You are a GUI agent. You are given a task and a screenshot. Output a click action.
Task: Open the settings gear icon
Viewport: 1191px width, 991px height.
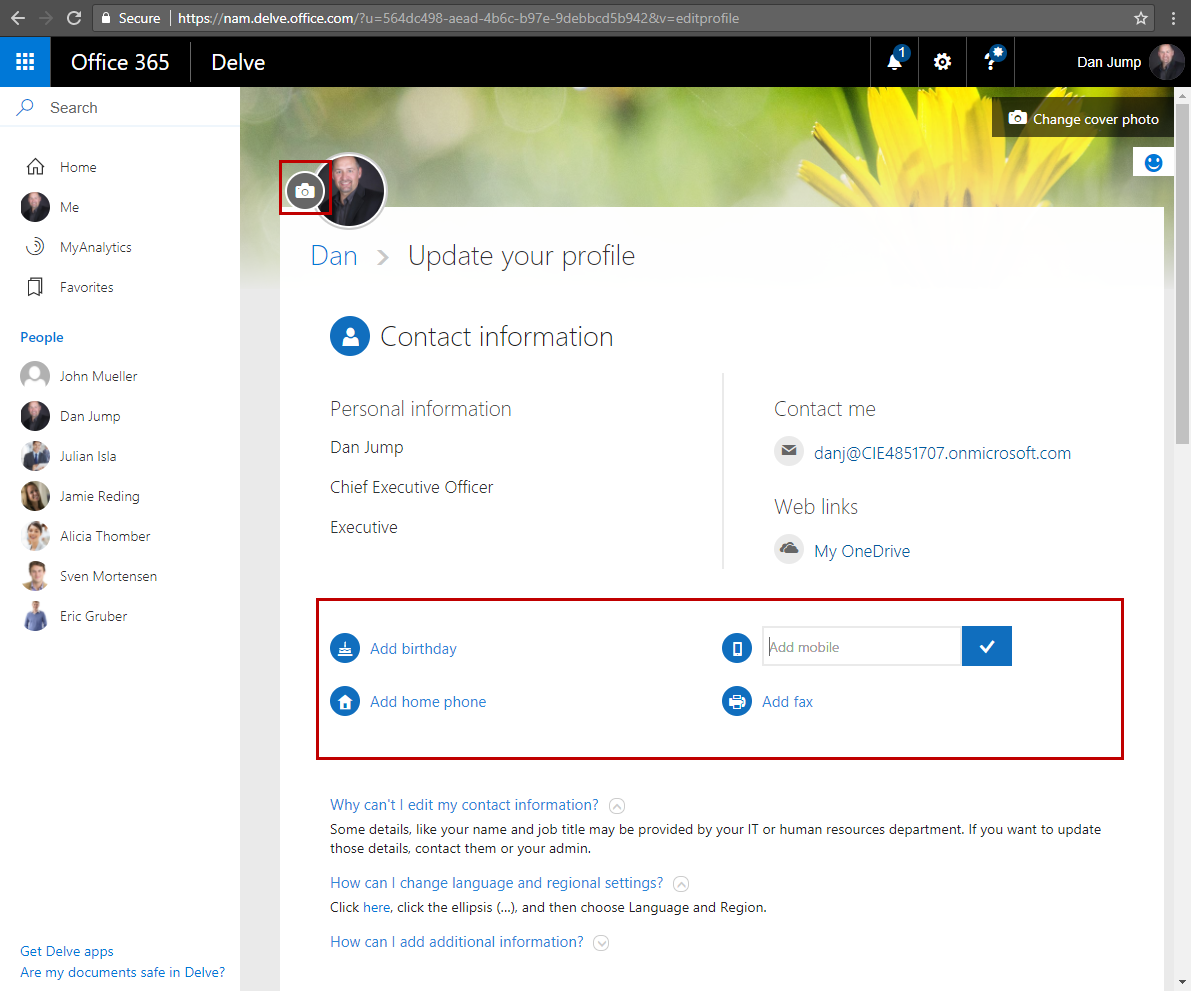942,62
